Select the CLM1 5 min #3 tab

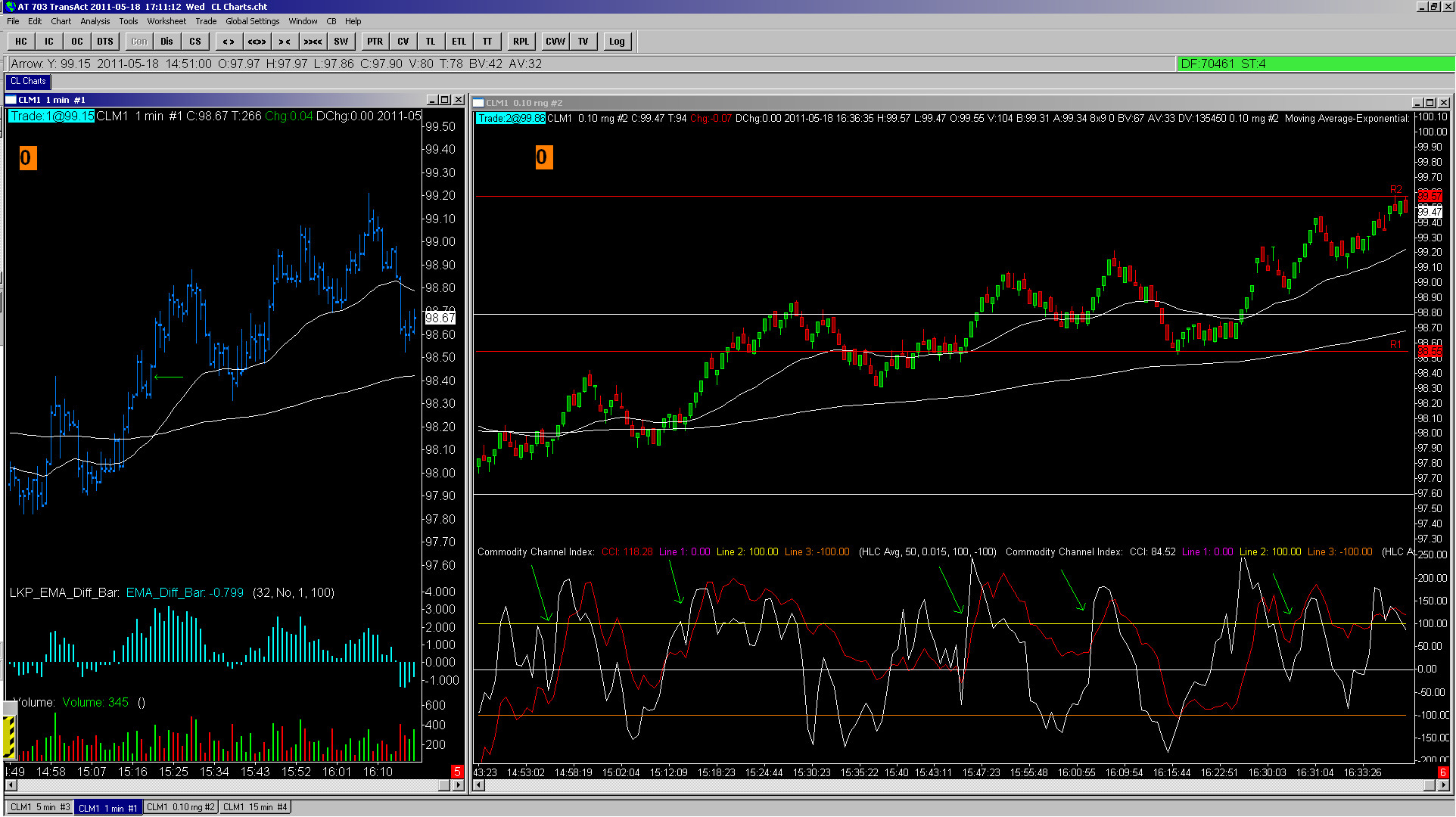pos(40,807)
